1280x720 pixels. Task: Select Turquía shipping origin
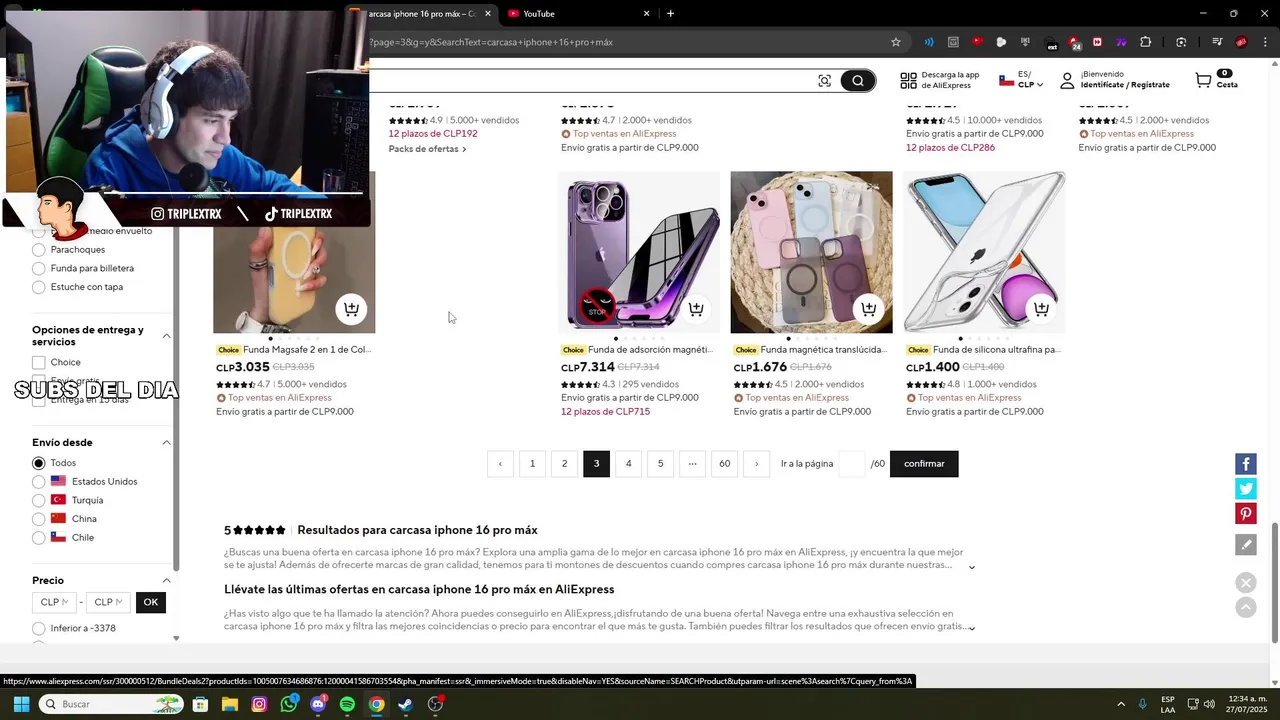(39, 500)
